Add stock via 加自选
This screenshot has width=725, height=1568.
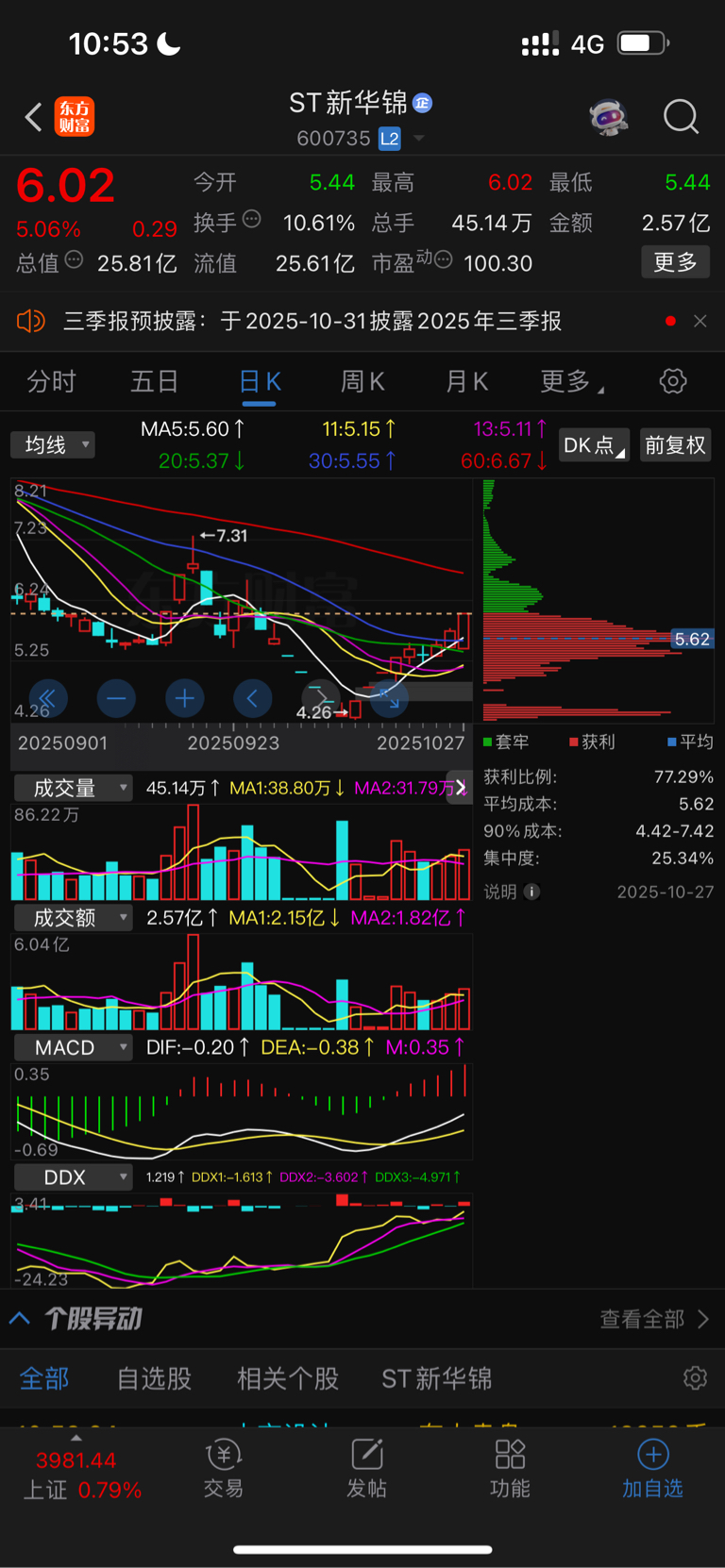(x=652, y=1468)
